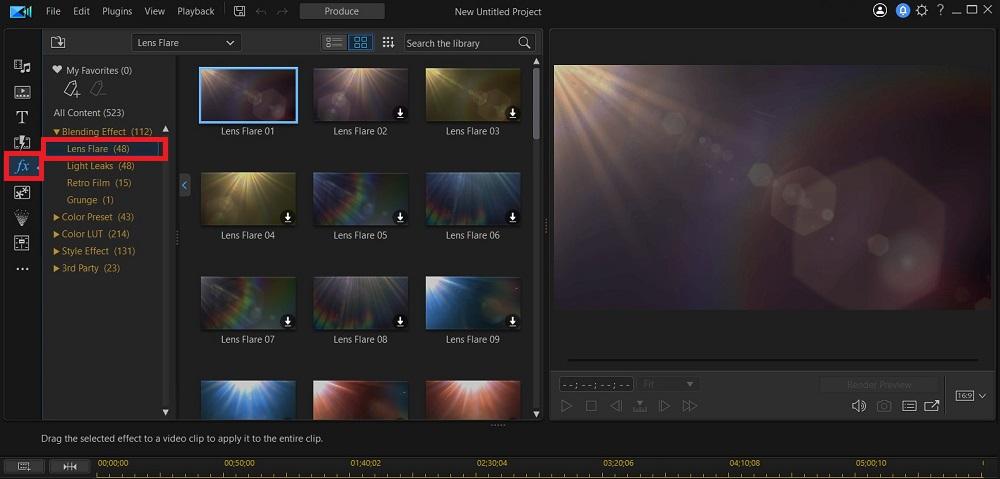This screenshot has width=1000, height=479.
Task: Take a snapshot with the camera icon
Action: tap(883, 406)
